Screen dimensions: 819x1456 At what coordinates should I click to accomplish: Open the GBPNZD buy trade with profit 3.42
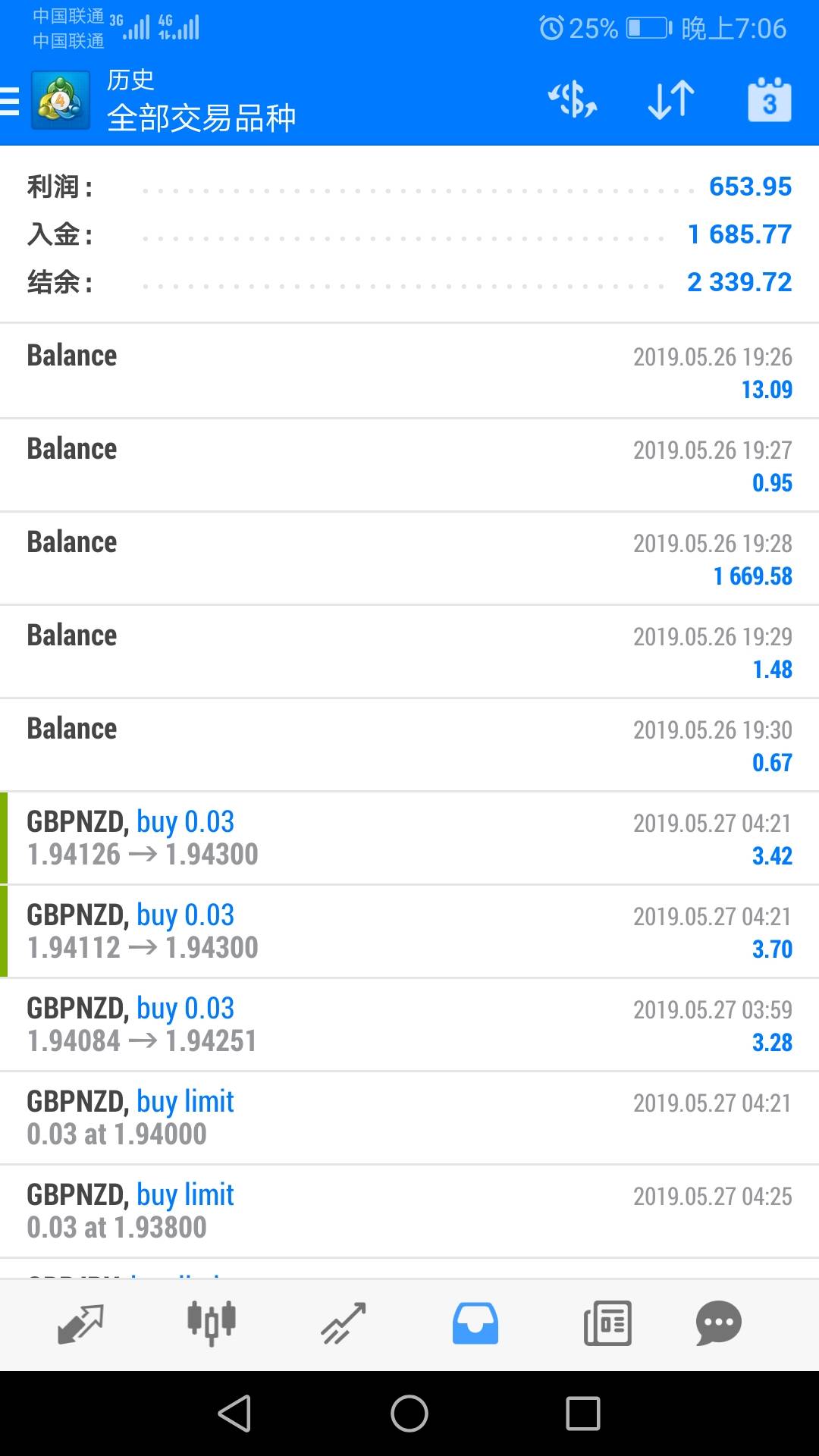[x=409, y=838]
